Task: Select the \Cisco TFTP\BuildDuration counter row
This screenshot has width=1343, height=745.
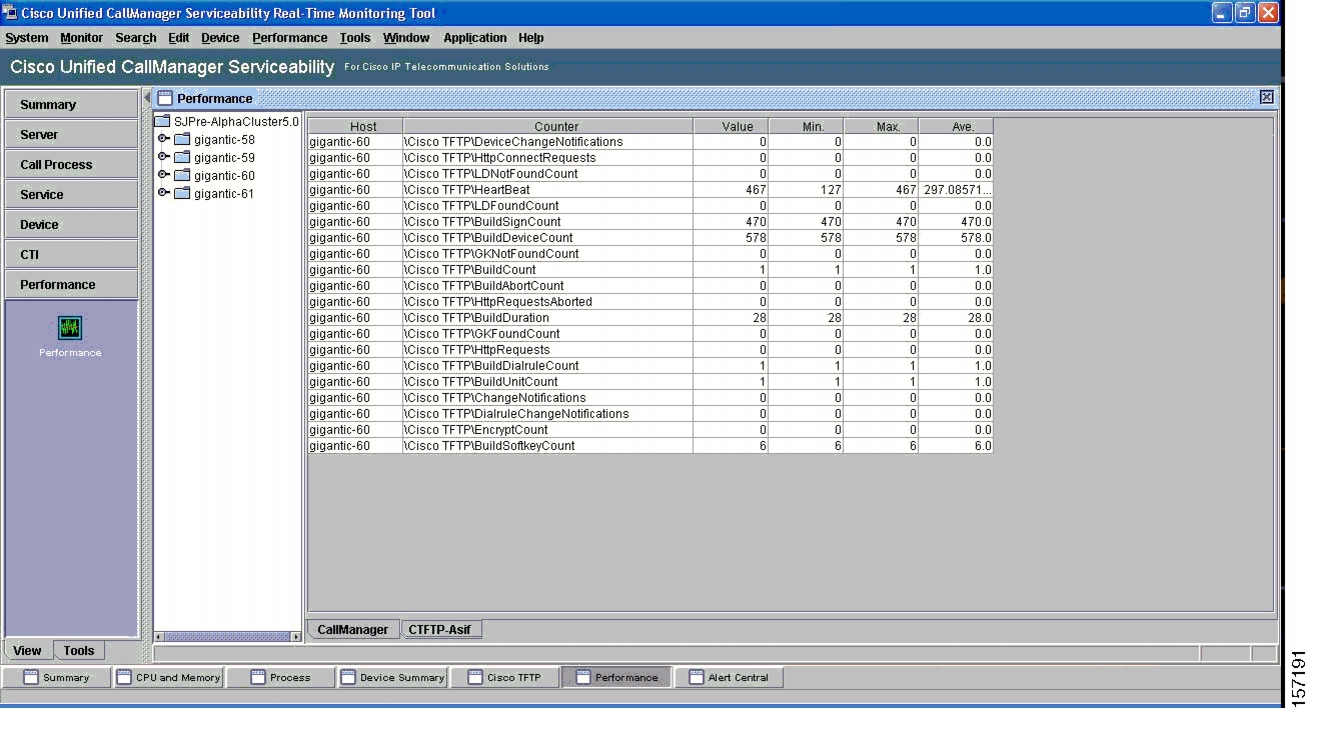Action: (650, 318)
